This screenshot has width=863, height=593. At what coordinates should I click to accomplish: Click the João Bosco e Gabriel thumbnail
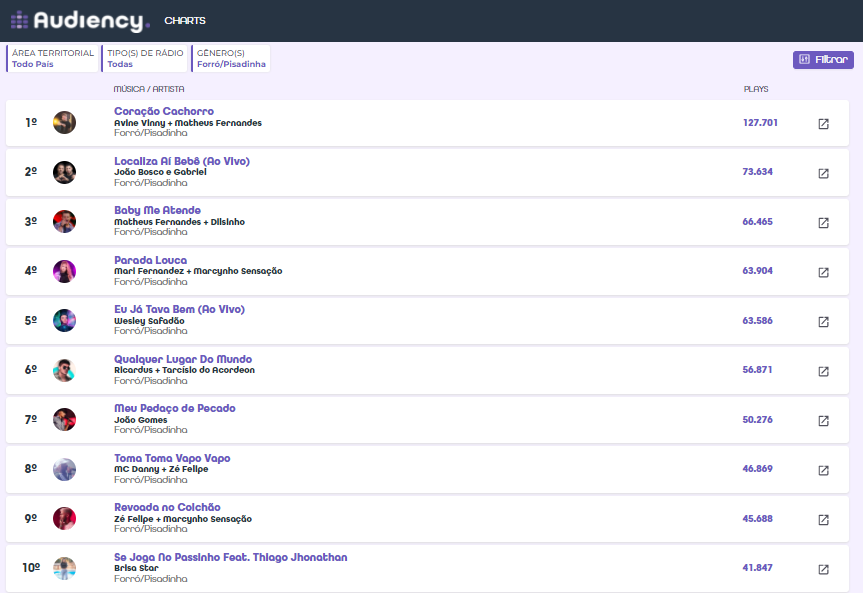pos(64,172)
